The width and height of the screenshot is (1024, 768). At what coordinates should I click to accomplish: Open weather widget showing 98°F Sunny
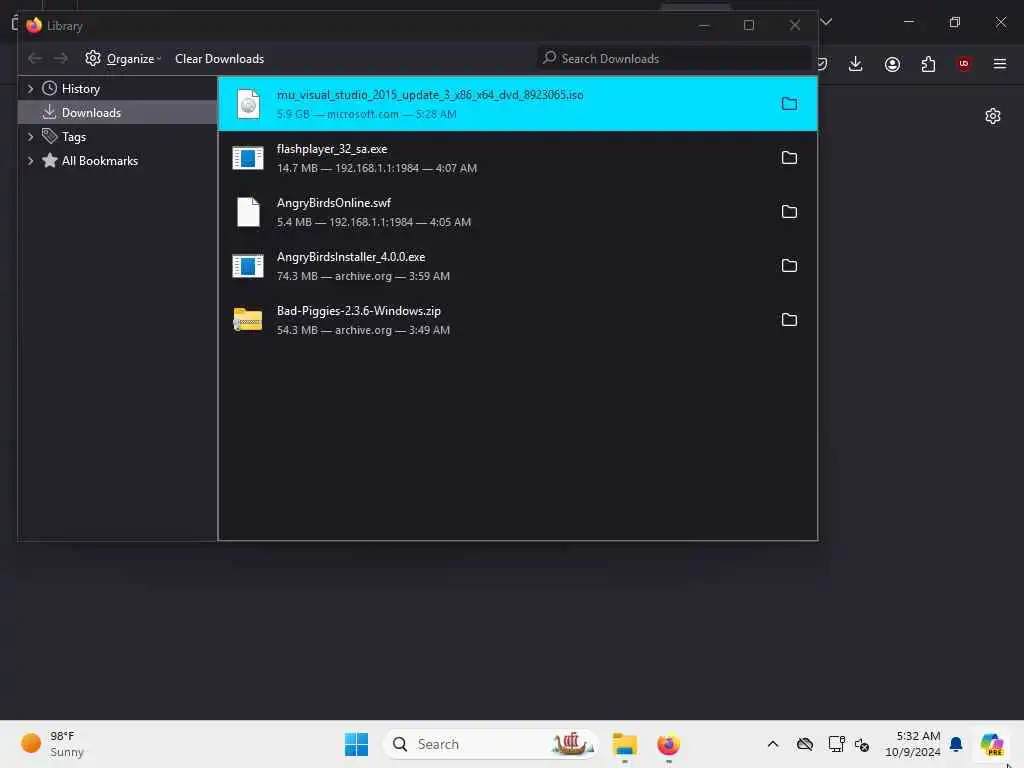[52, 744]
